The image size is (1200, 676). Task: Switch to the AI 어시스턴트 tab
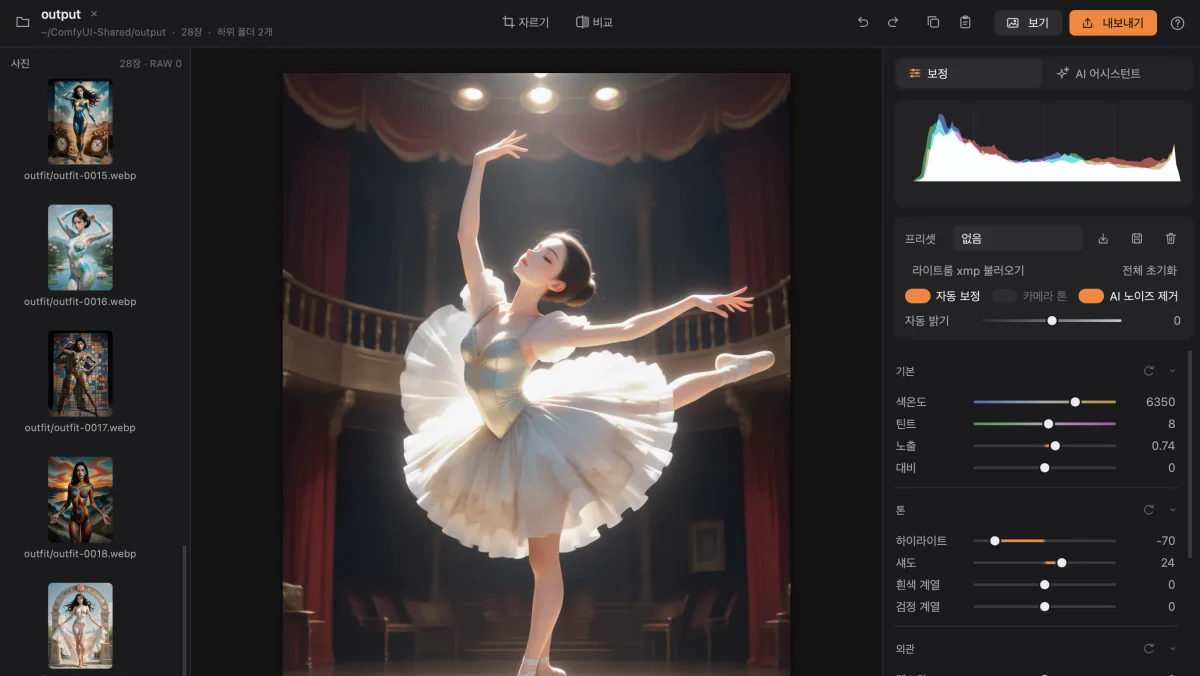click(1098, 73)
